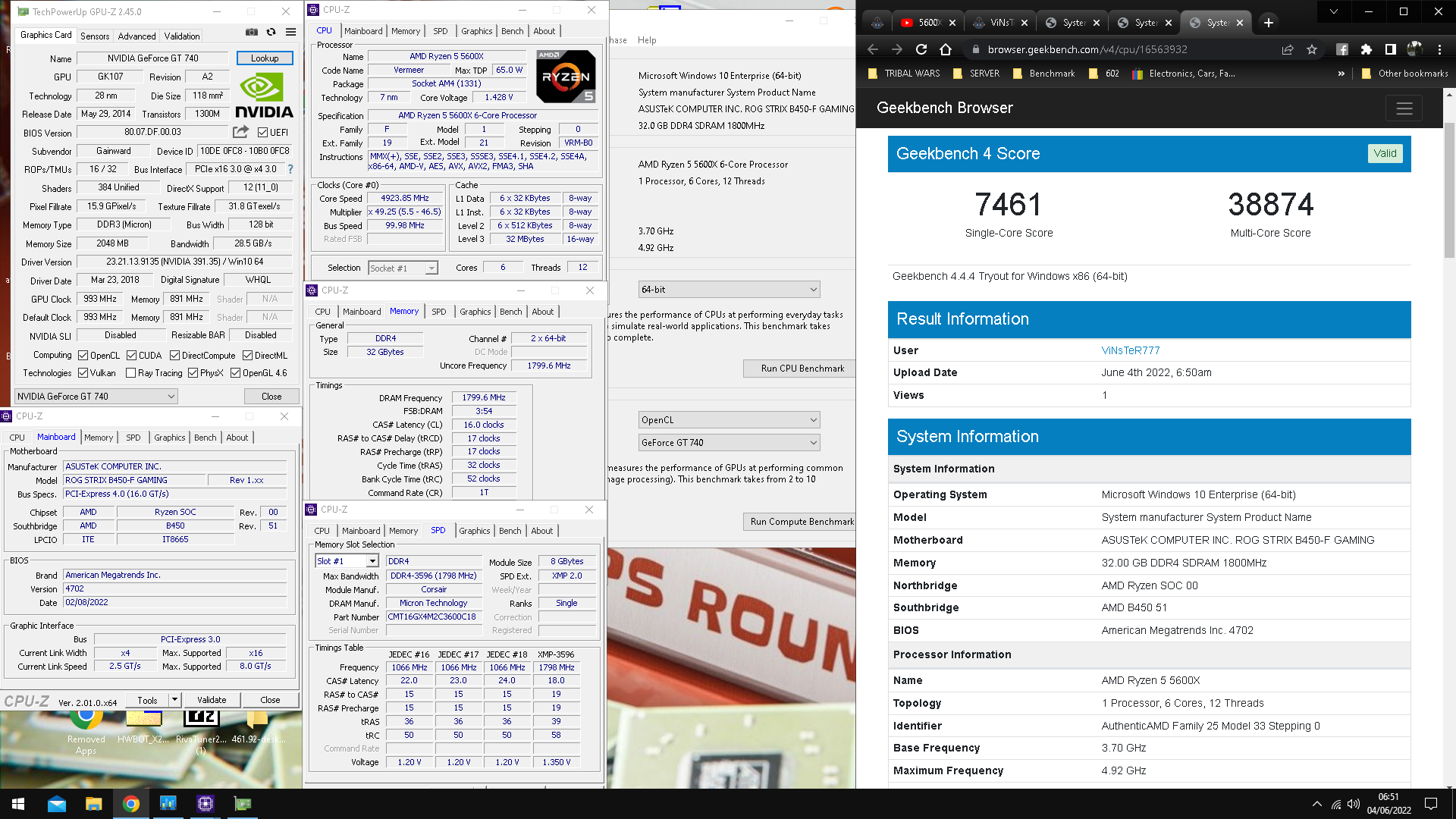The image size is (1456, 819).
Task: Click the share page icon in address bar
Action: (1287, 49)
